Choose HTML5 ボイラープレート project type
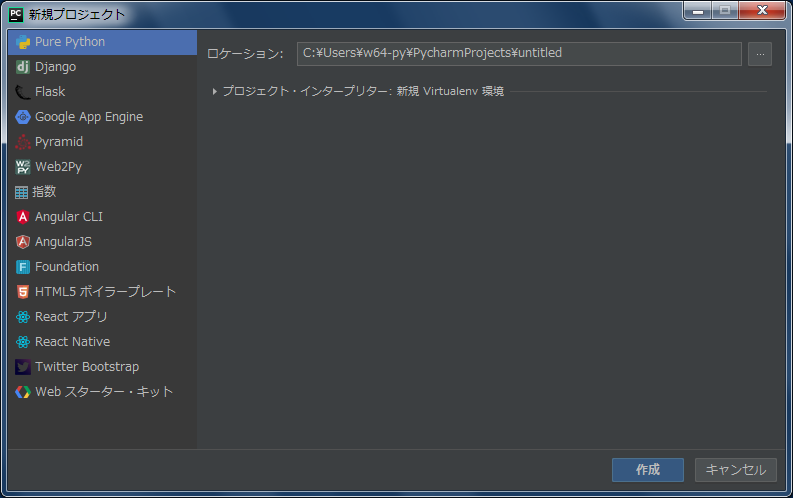 point(102,292)
